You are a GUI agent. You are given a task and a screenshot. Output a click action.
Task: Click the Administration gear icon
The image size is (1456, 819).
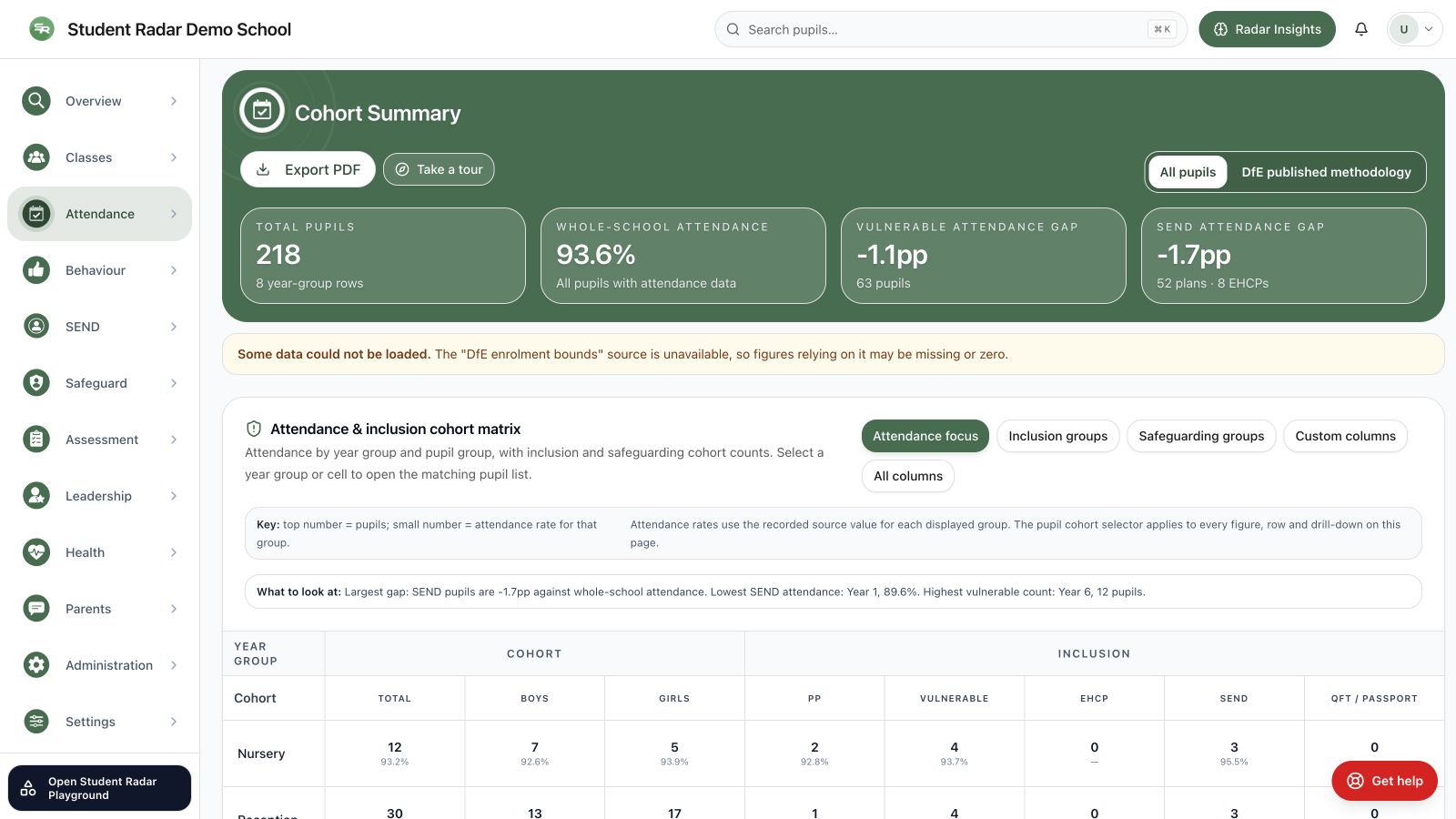click(x=36, y=665)
